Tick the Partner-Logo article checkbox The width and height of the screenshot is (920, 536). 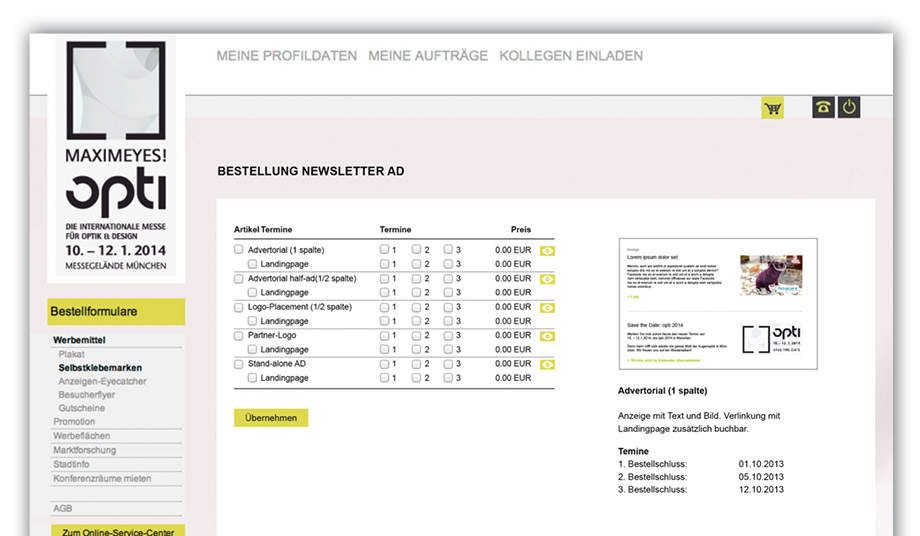239,336
